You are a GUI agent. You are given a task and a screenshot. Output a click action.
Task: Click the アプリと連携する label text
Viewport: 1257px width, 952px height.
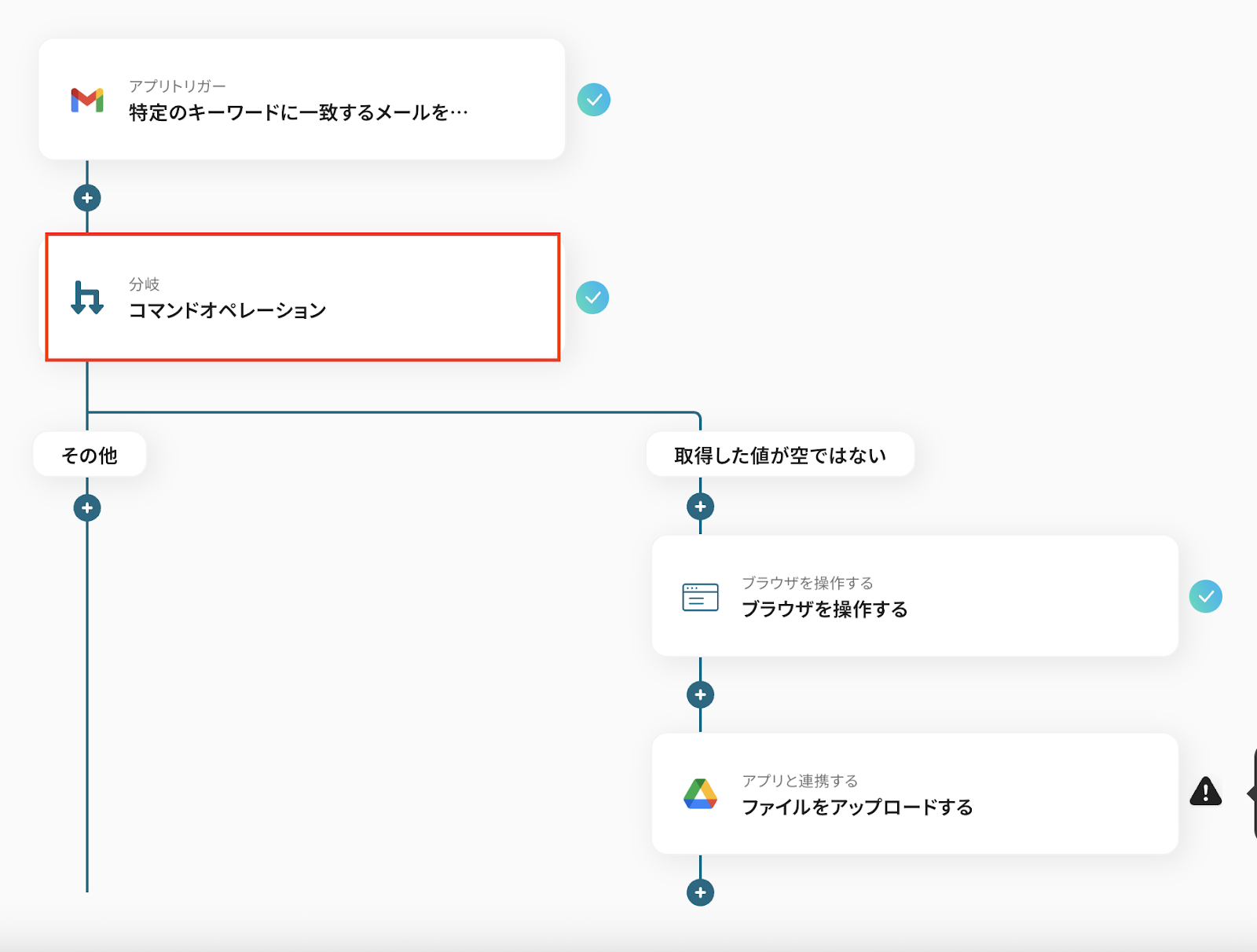(x=800, y=781)
